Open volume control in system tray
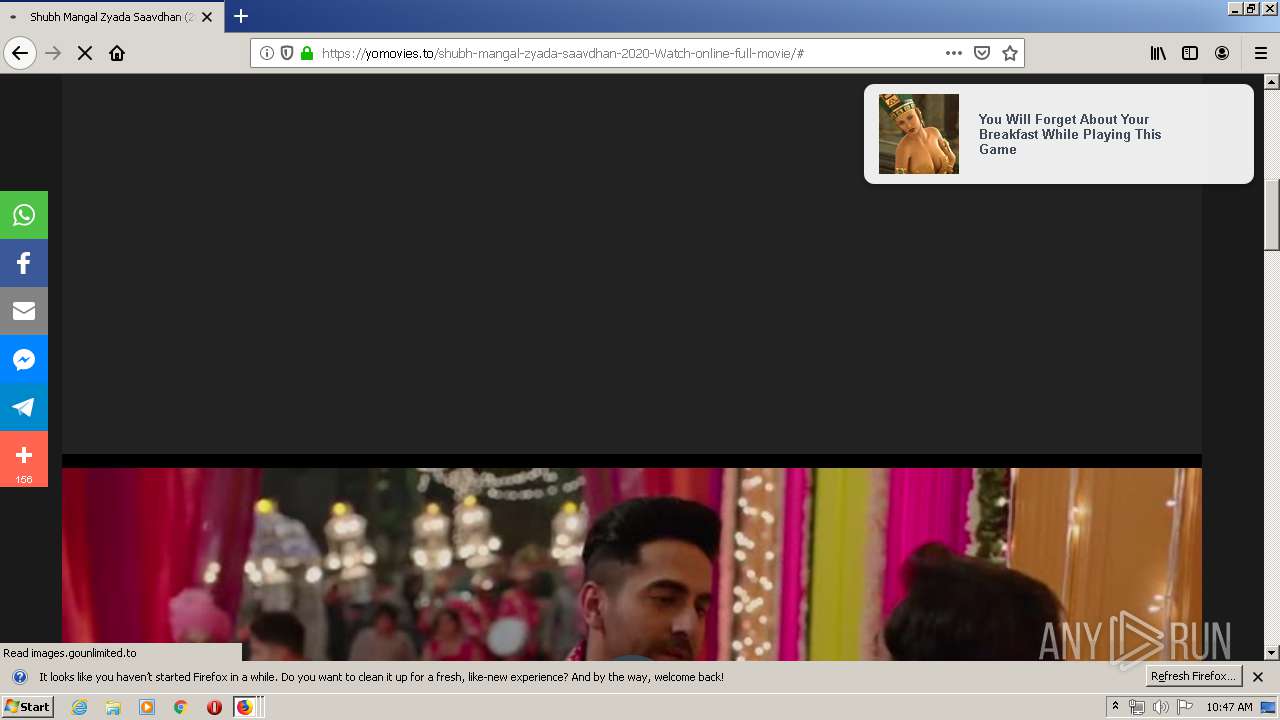The width and height of the screenshot is (1280, 720). pos(1160,707)
